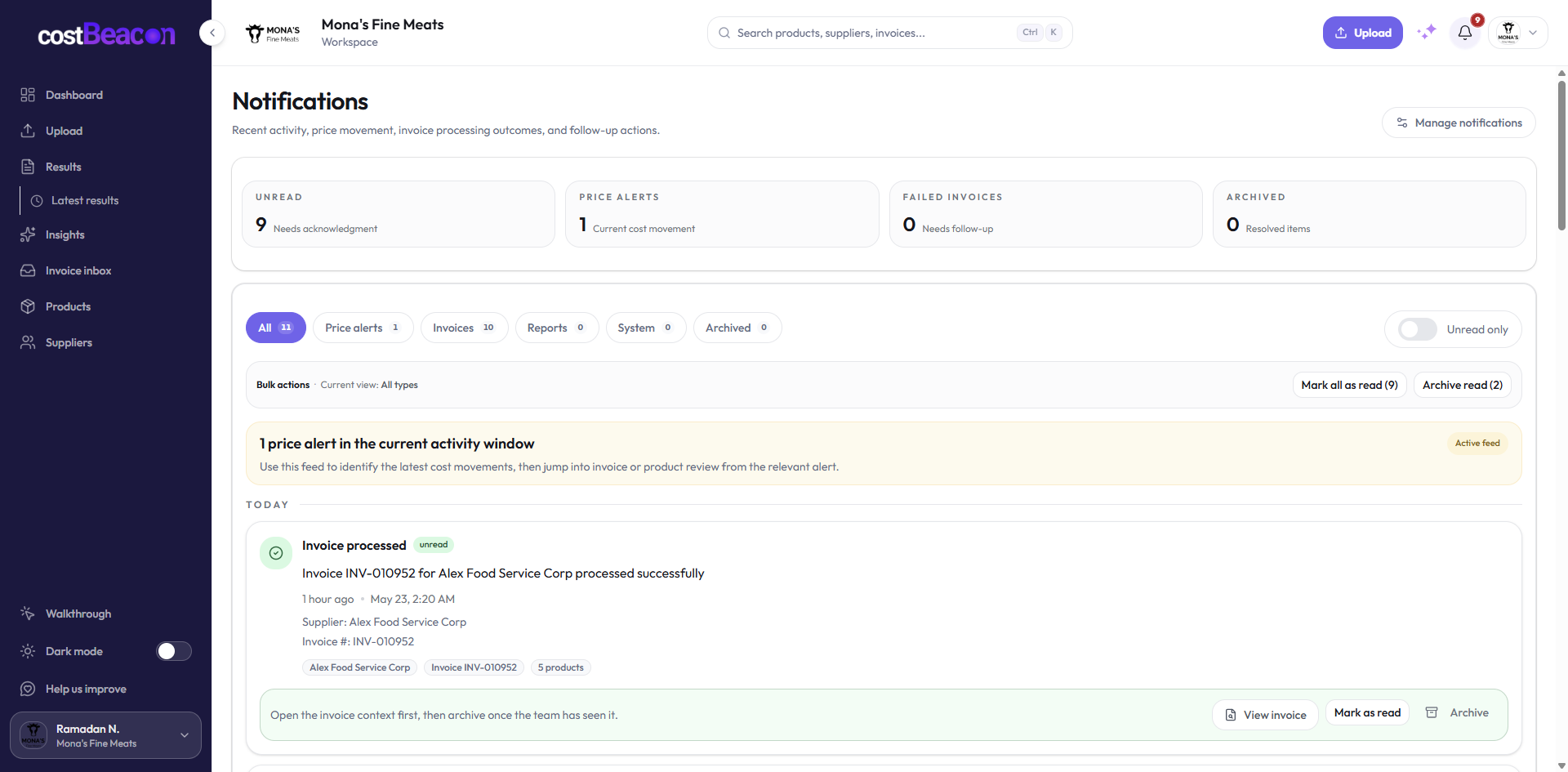Expand Ramadan N. user menu chevron

185,735
